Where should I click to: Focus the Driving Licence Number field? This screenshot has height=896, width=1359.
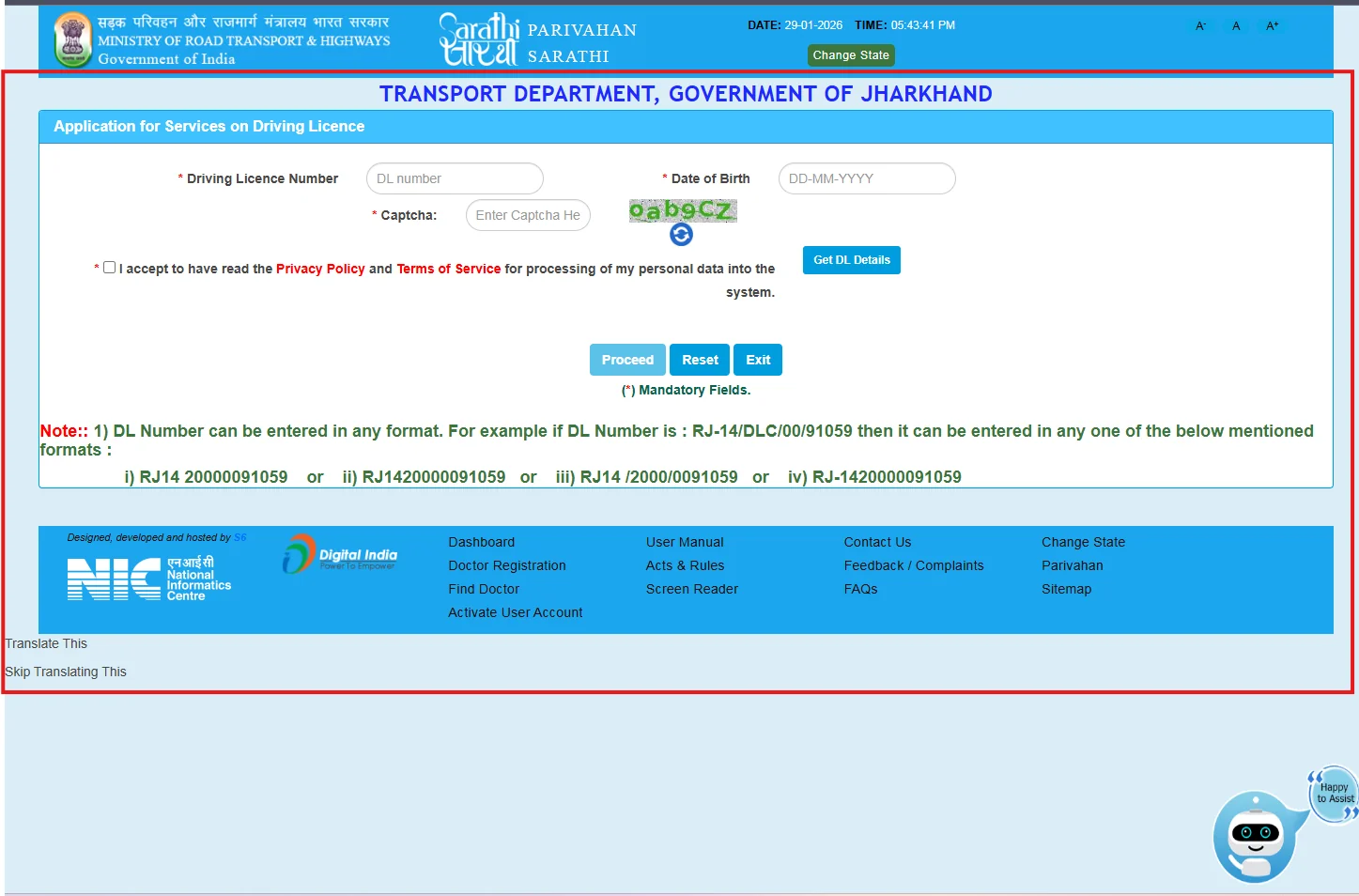point(455,178)
